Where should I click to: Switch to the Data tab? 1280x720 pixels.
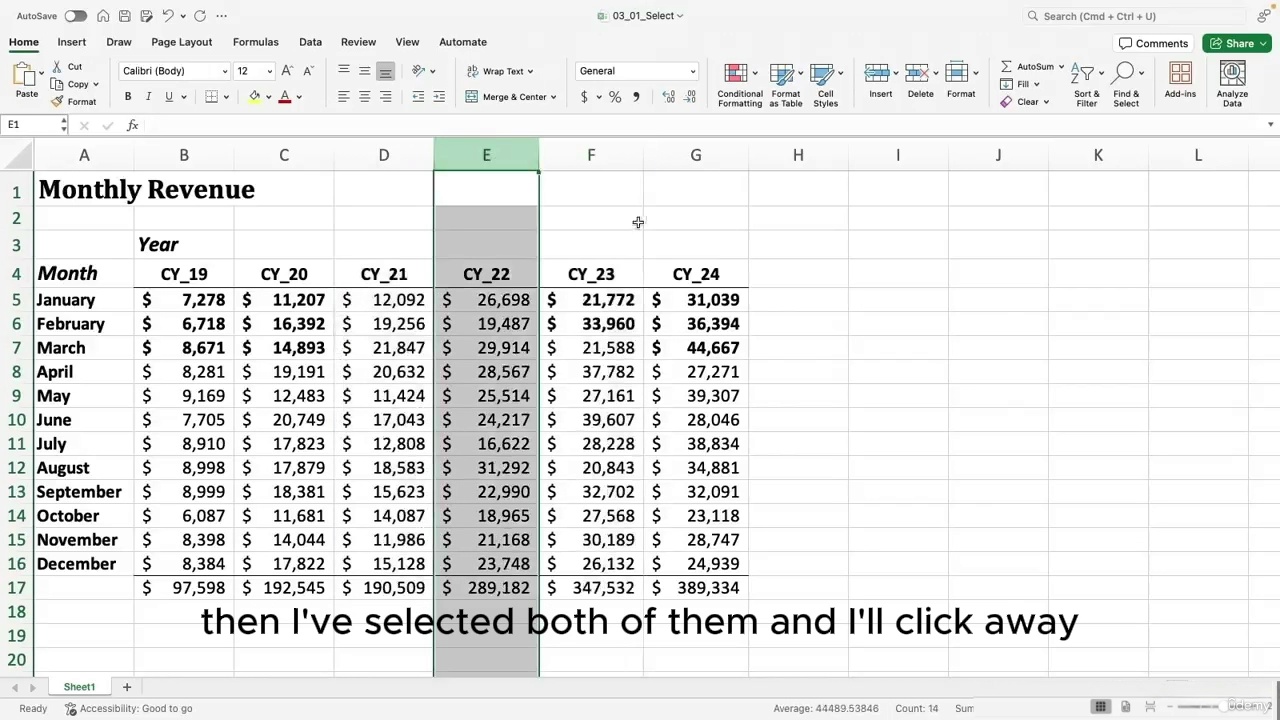tap(310, 42)
